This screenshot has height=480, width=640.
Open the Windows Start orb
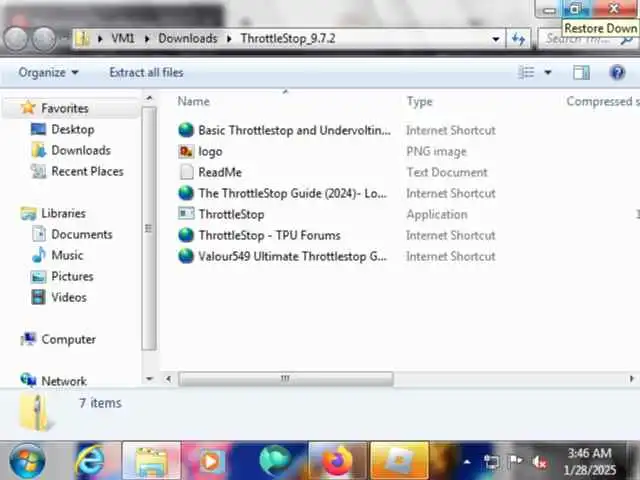point(27,461)
